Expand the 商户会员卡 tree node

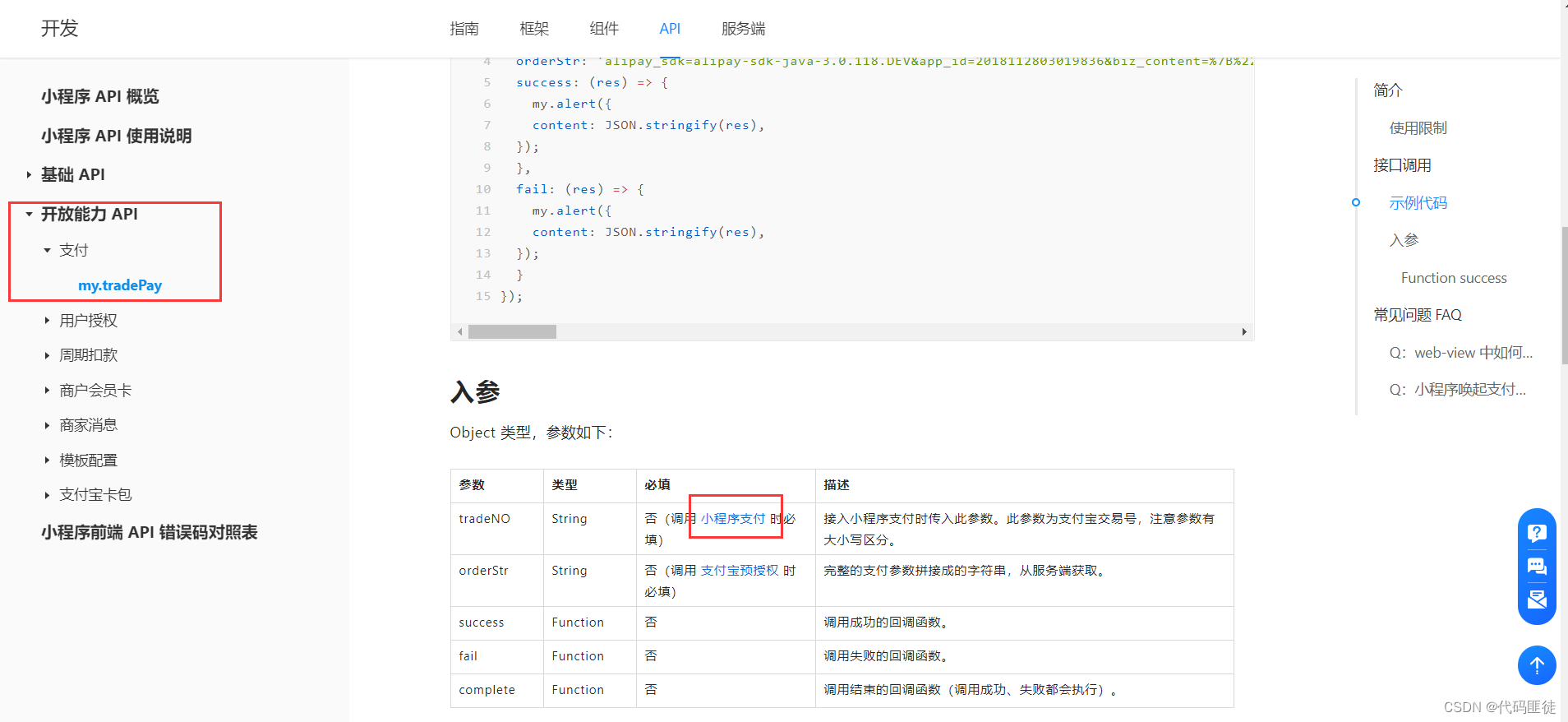(x=47, y=391)
